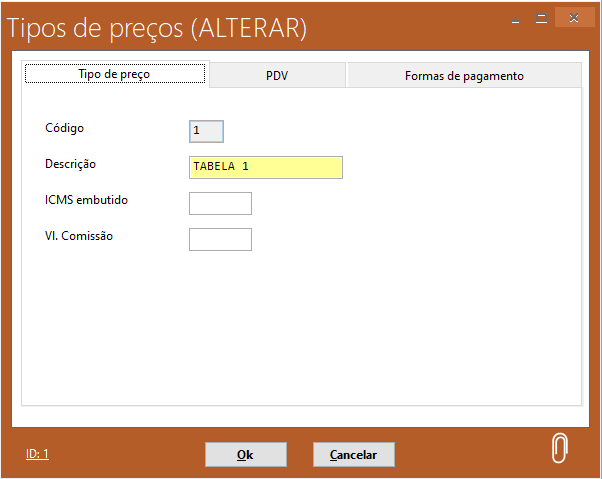Click the ICMS embutido label
The height and width of the screenshot is (479, 602).
(86, 200)
